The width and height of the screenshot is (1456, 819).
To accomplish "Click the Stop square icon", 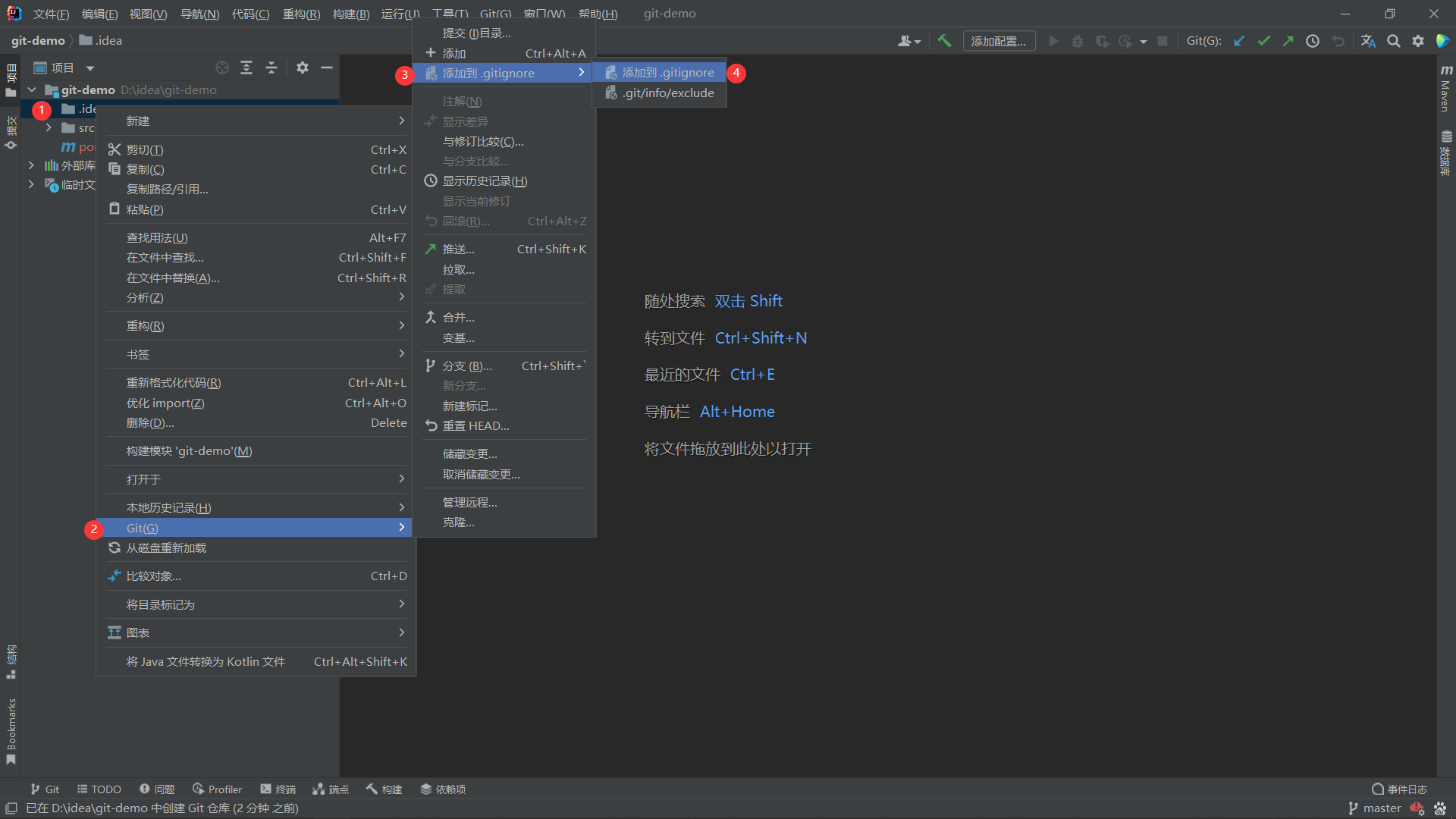I will tap(1163, 41).
